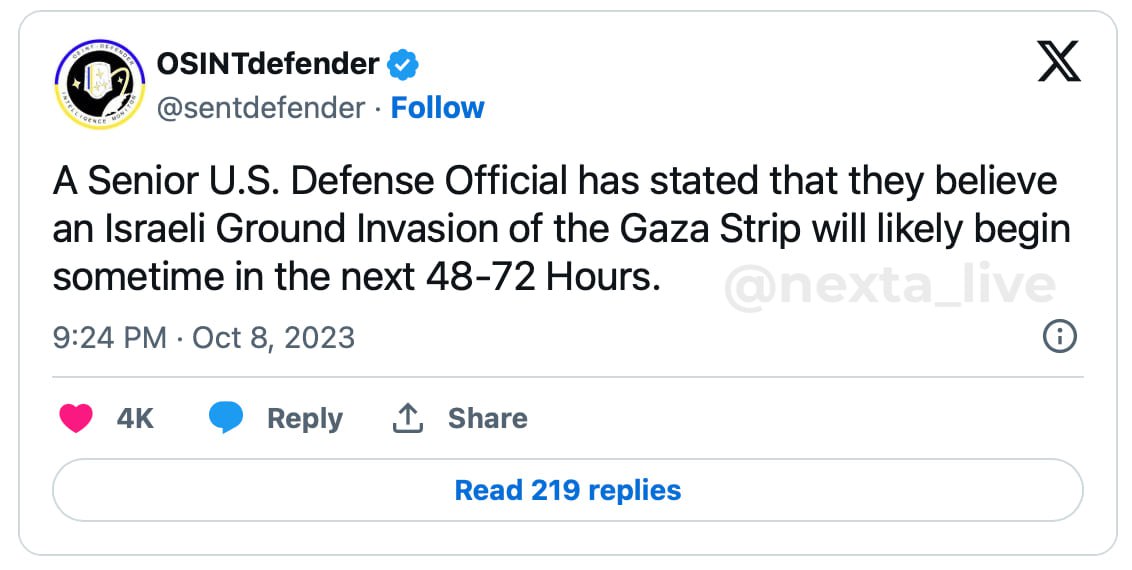Click the 4K likes count
The height and width of the screenshot is (570, 1132).
click(x=135, y=418)
